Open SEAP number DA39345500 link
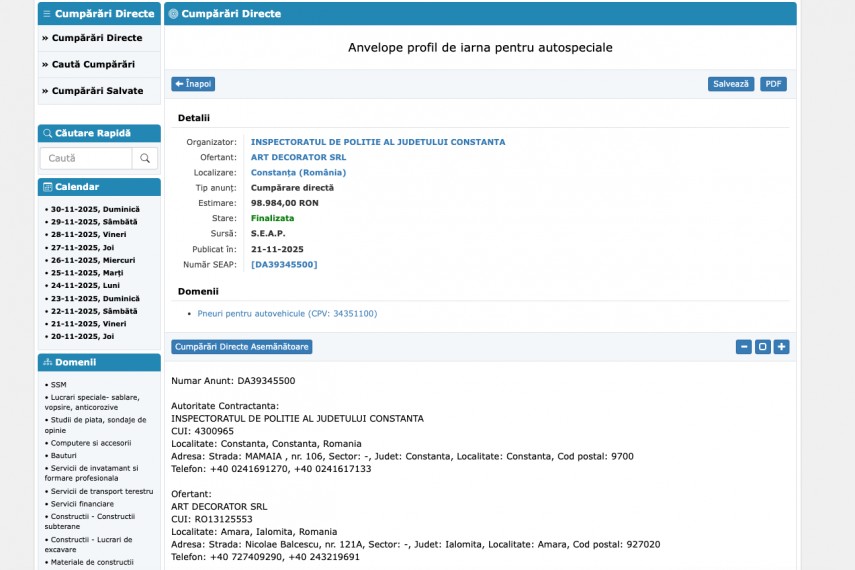 coord(284,264)
